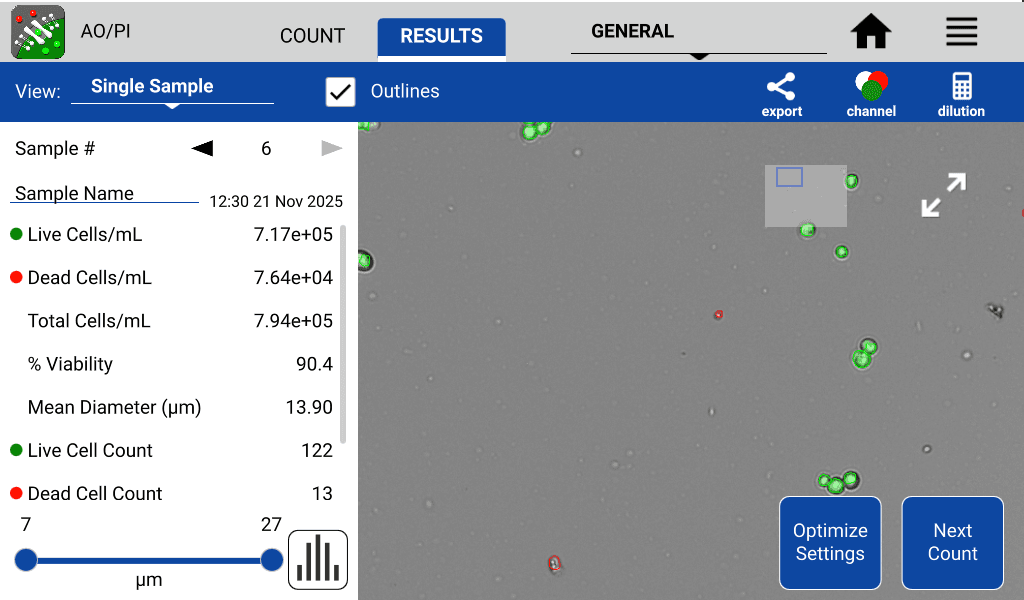The height and width of the screenshot is (600, 1024).
Task: Go to next sample with right arrow
Action: coord(331,149)
